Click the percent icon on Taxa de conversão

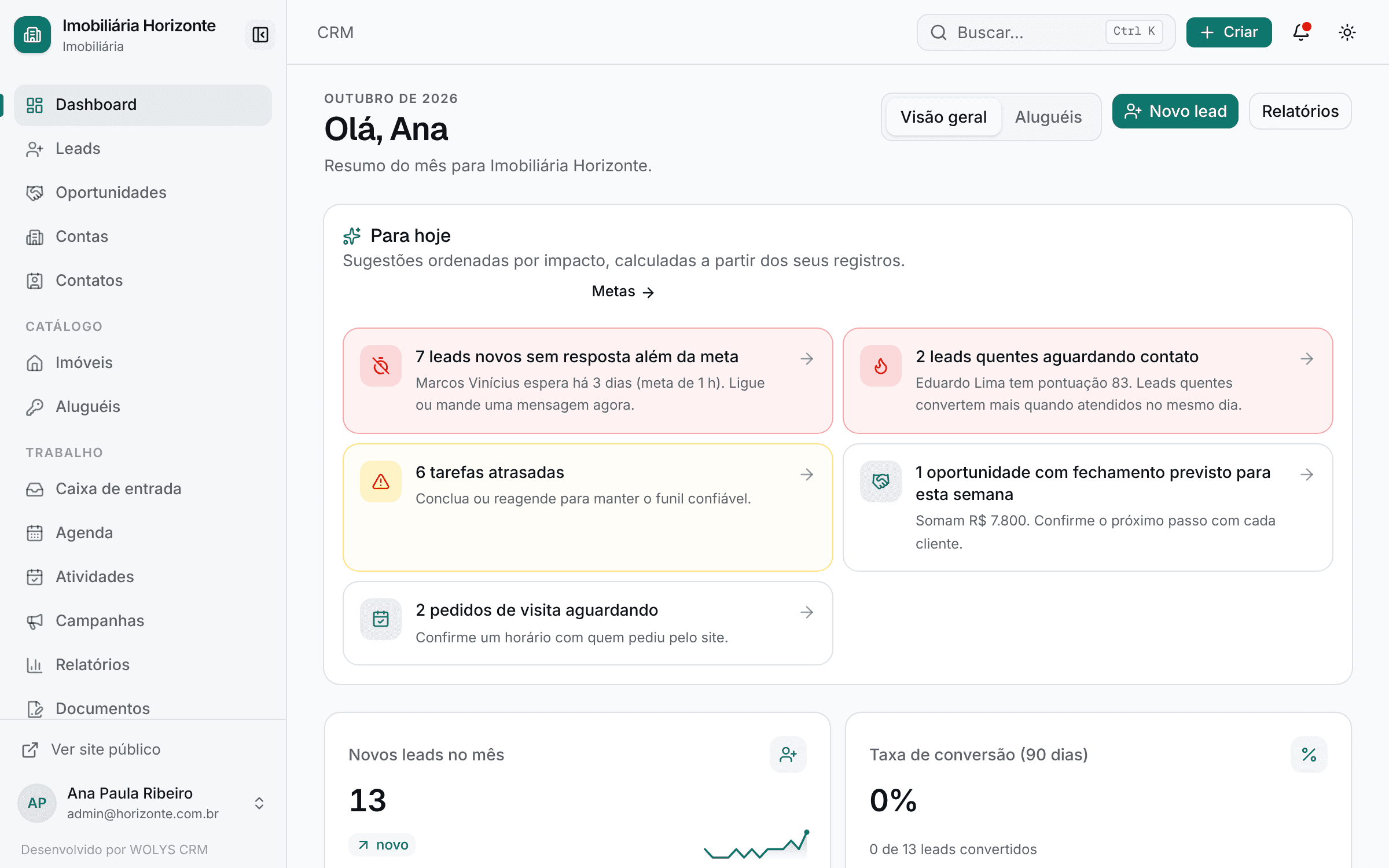point(1309,755)
